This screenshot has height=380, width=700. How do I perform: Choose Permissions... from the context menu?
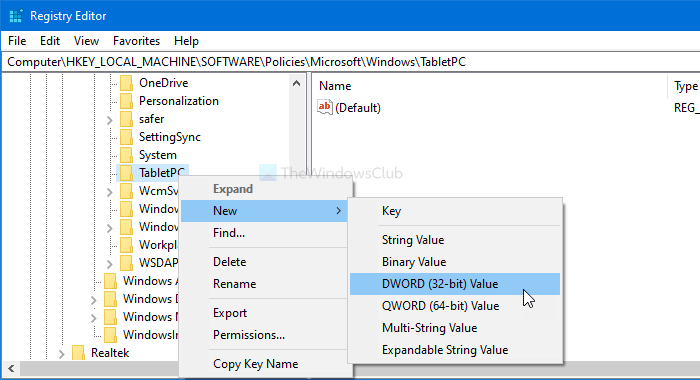(x=264, y=334)
